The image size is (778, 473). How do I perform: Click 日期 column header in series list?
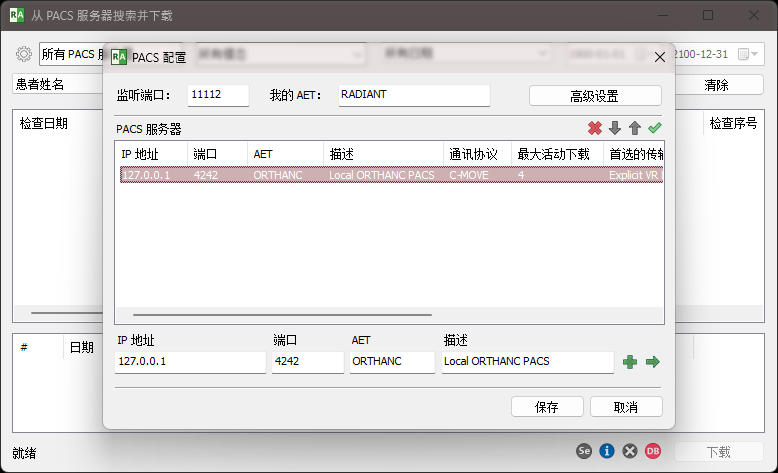tap(82, 347)
